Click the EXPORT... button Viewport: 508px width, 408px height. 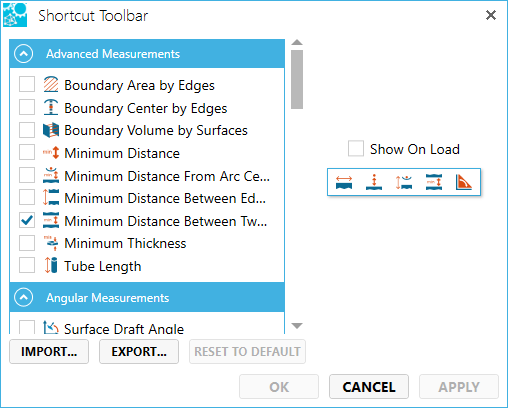pyautogui.click(x=139, y=351)
